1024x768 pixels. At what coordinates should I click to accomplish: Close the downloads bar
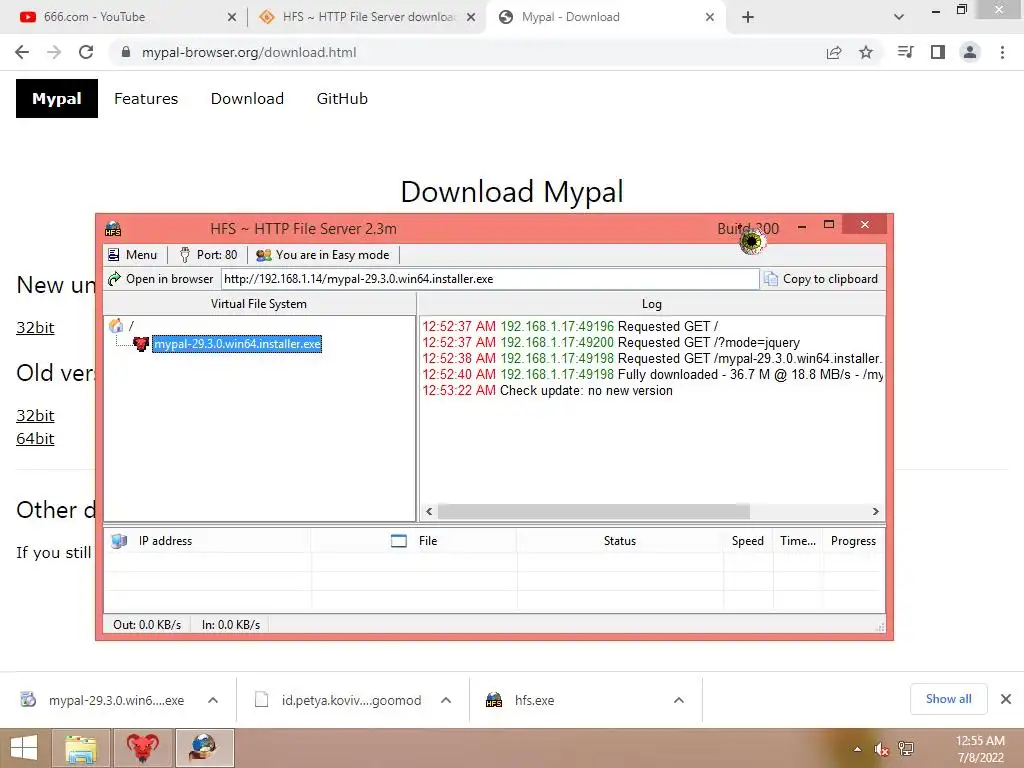coord(1006,699)
